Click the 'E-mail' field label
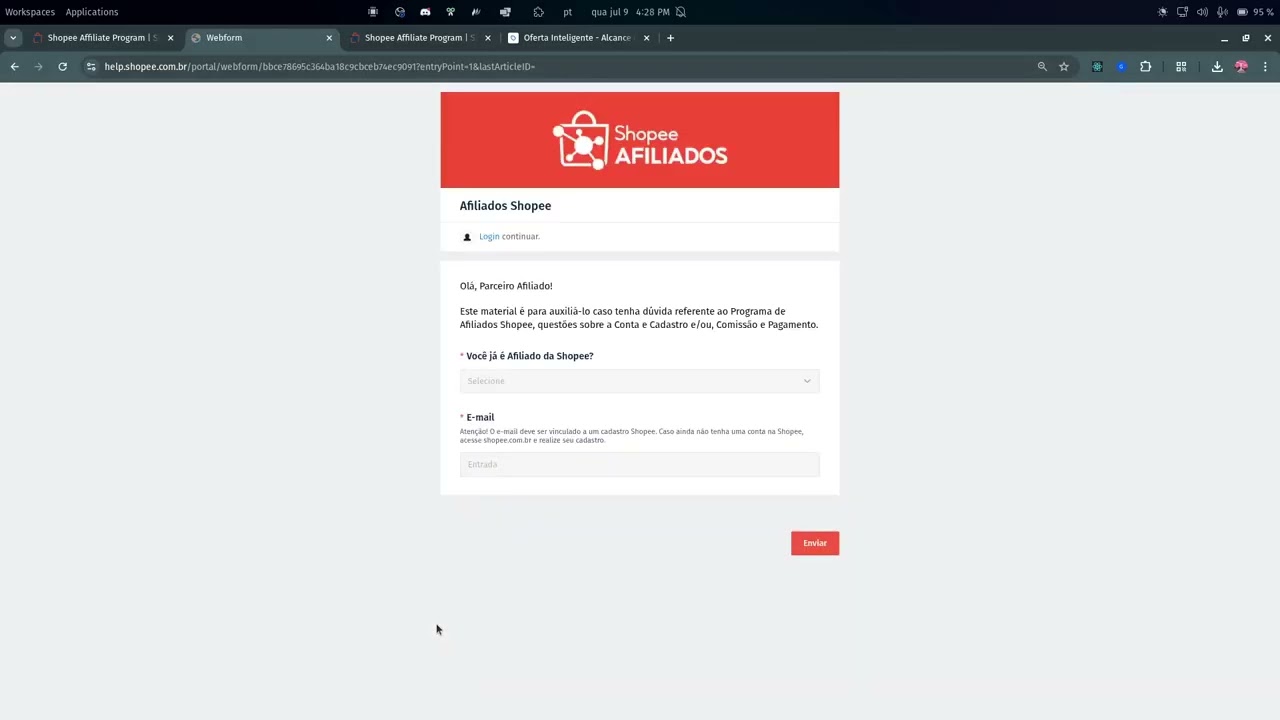 pos(480,417)
